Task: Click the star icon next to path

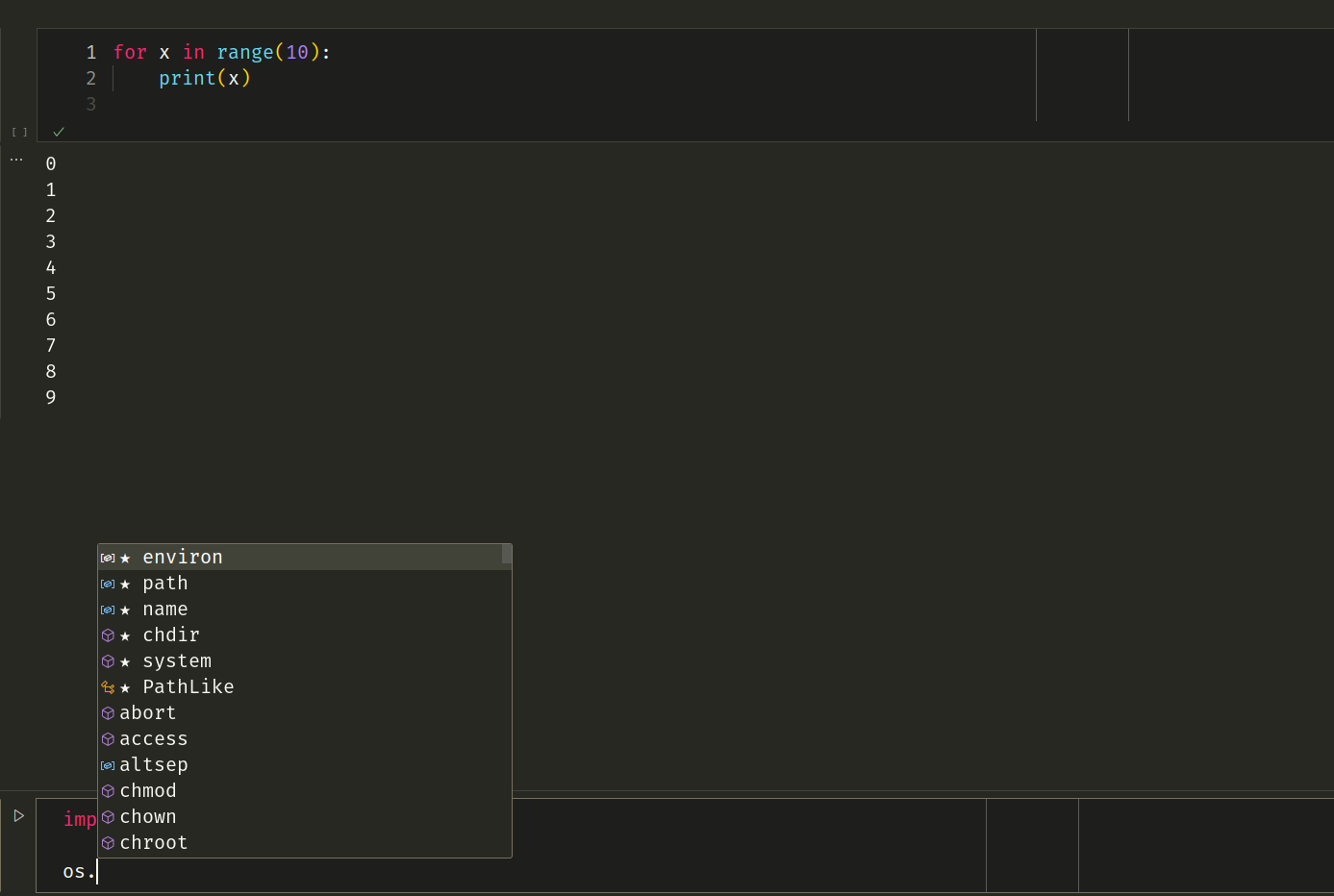Action: pyautogui.click(x=125, y=583)
